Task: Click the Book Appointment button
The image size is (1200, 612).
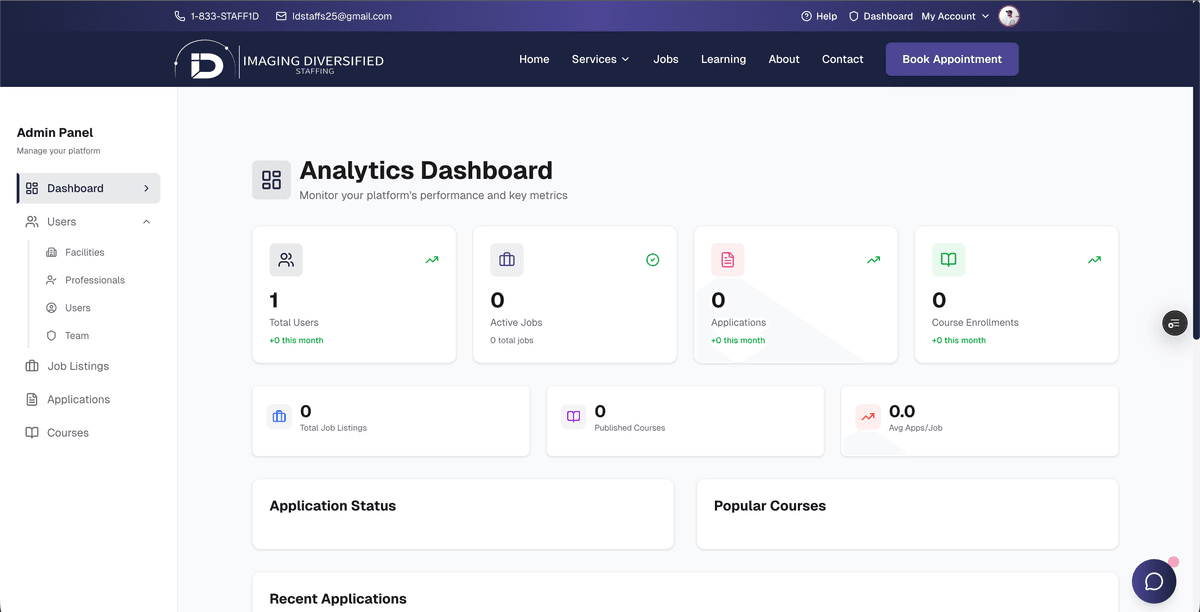Action: 951,59
